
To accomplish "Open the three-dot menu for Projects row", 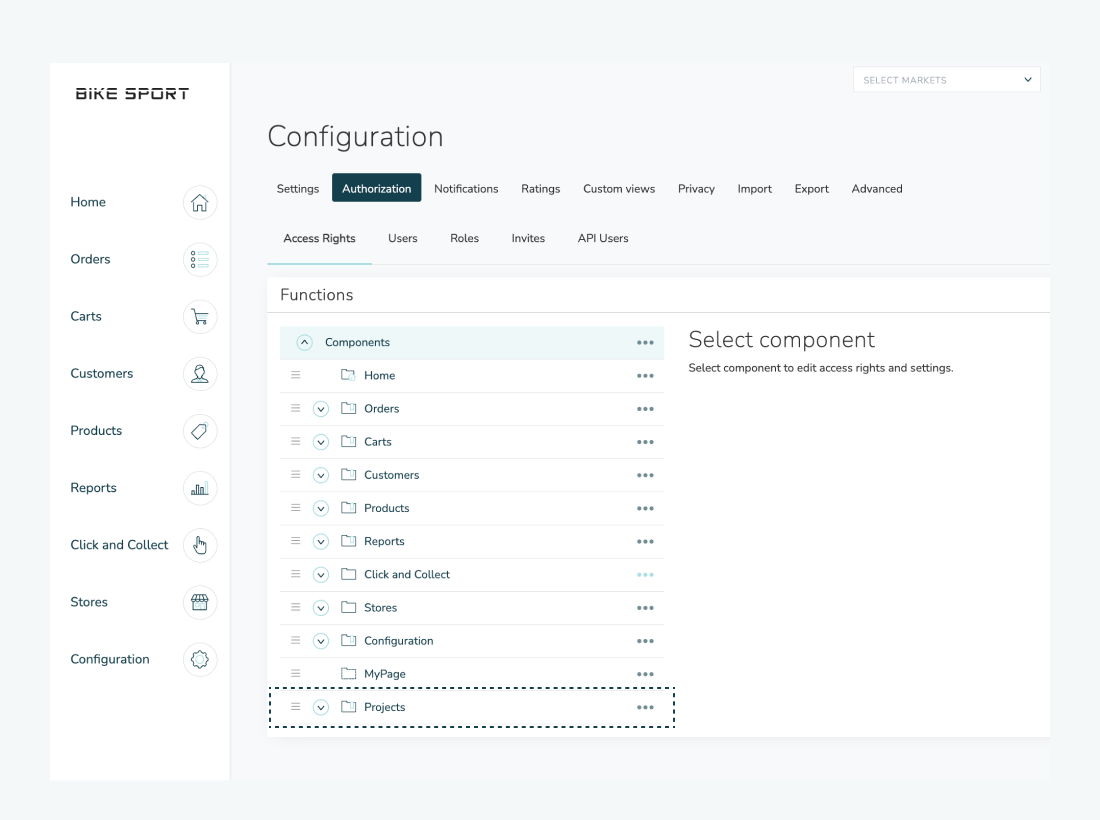I will [x=645, y=708].
